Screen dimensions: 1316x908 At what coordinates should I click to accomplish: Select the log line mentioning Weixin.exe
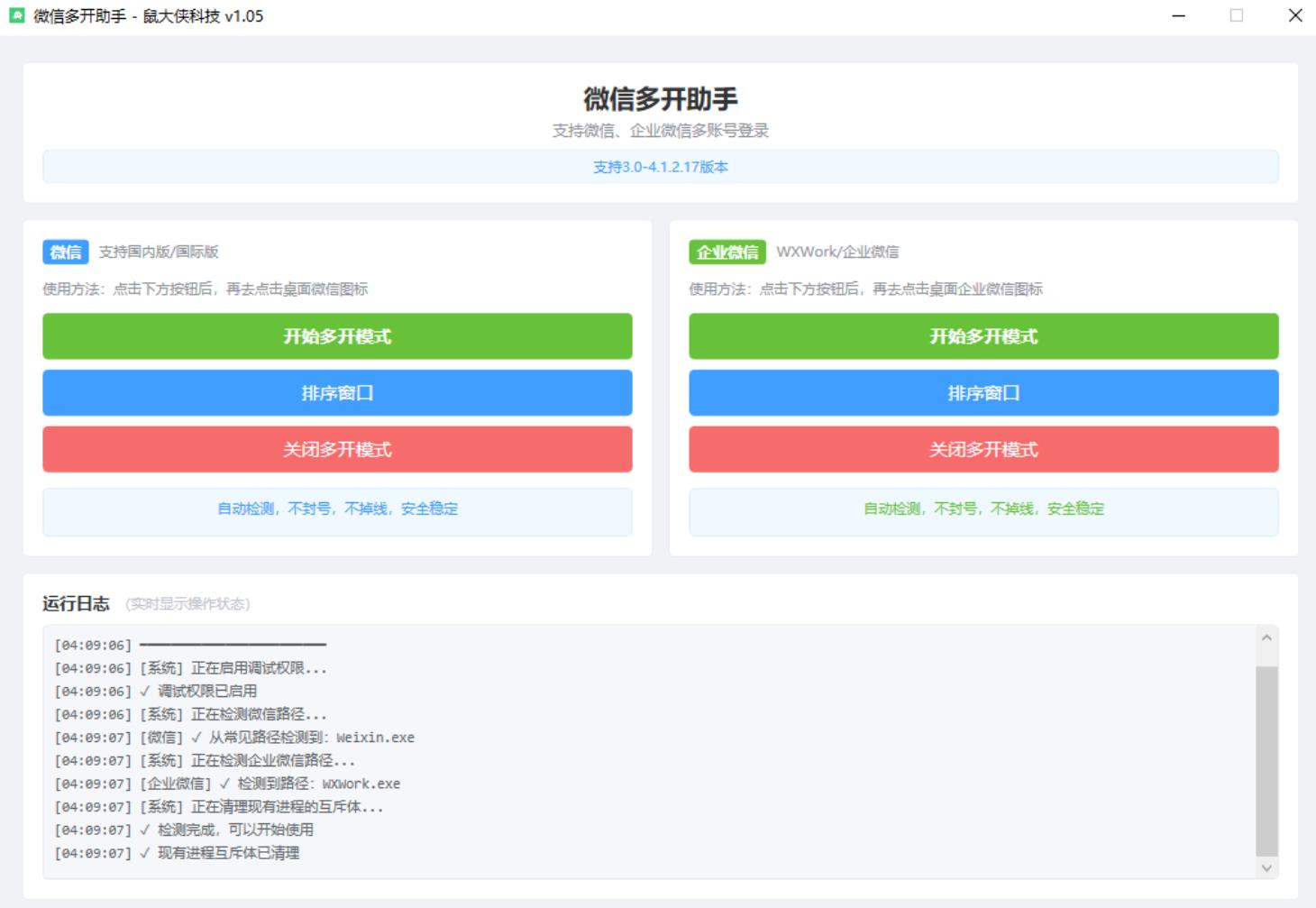tap(234, 738)
